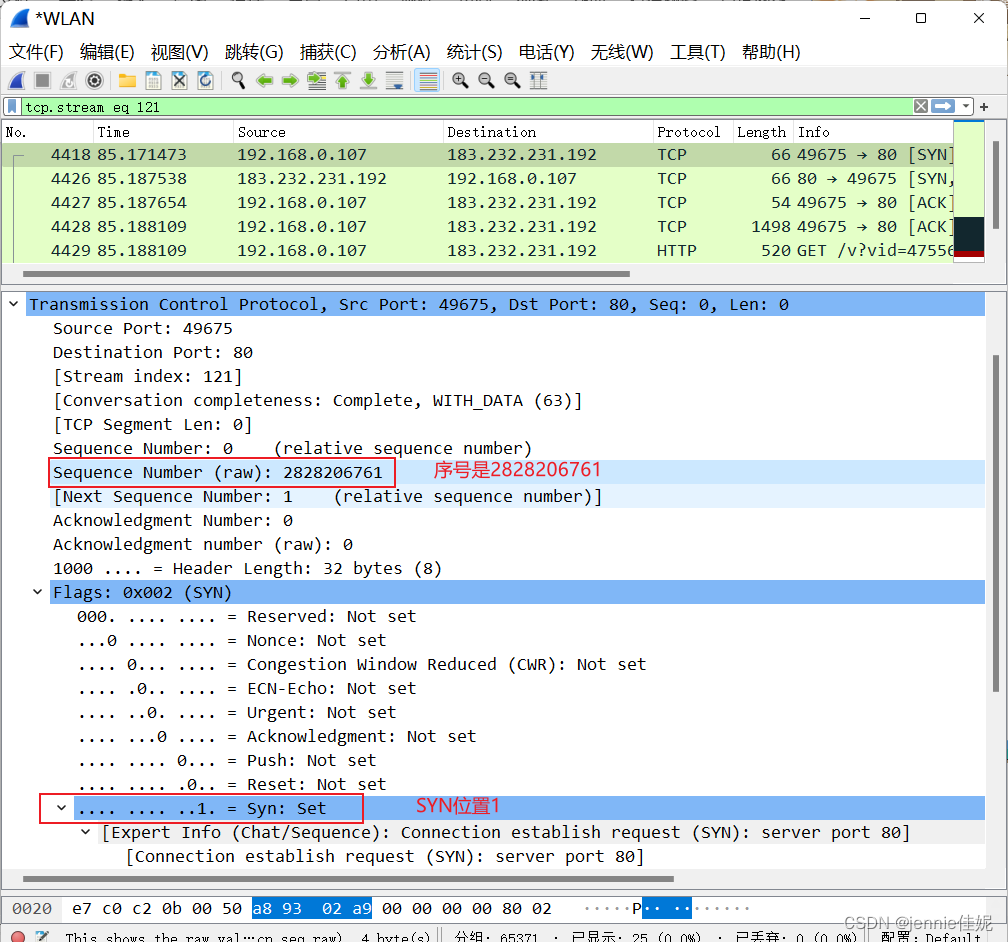Image resolution: width=1008 pixels, height=942 pixels.
Task: Start a new packet capture
Action: tap(17, 80)
